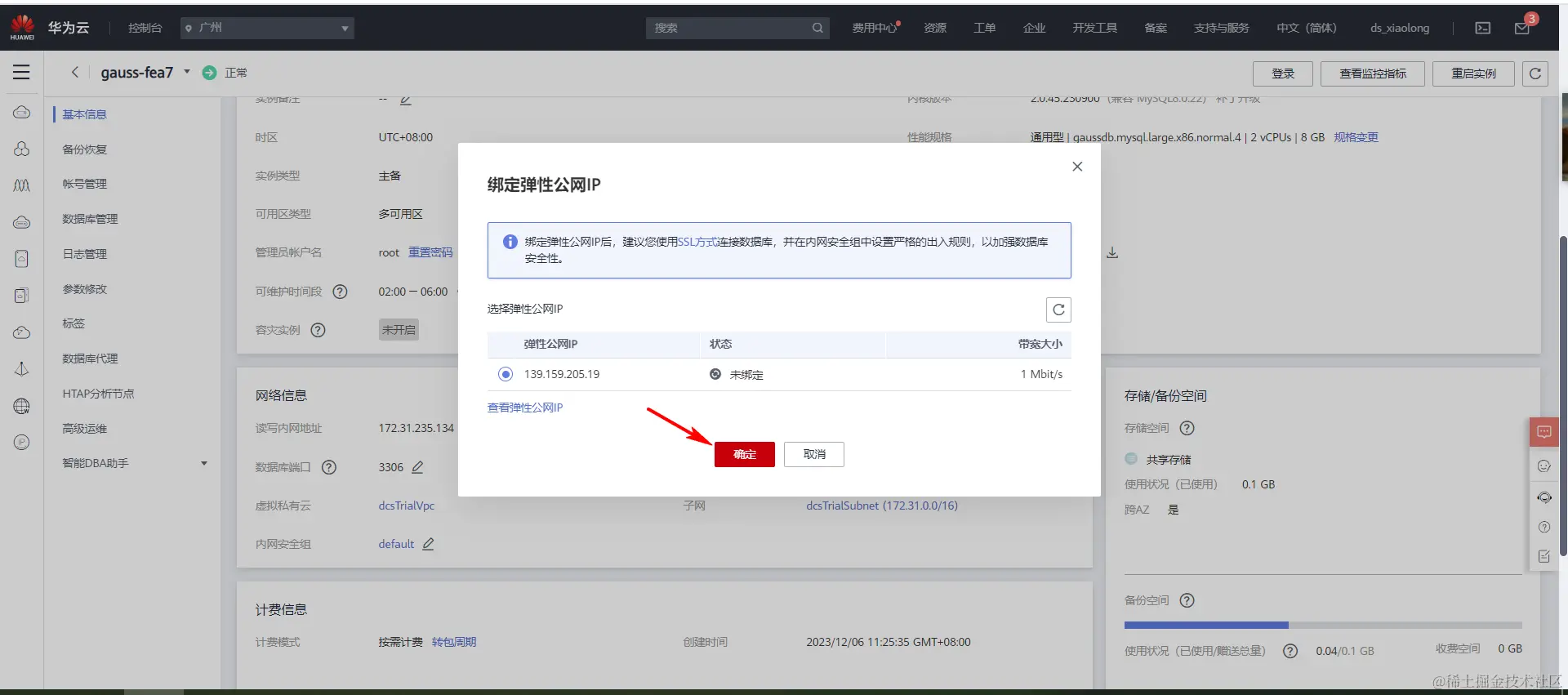The image size is (1568, 695).
Task: Open the Guangzhou region dropdown
Action: 267,28
